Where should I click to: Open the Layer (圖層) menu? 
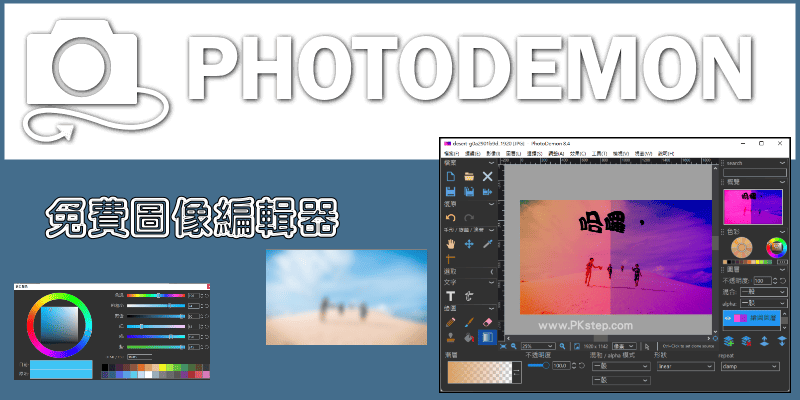(x=513, y=153)
